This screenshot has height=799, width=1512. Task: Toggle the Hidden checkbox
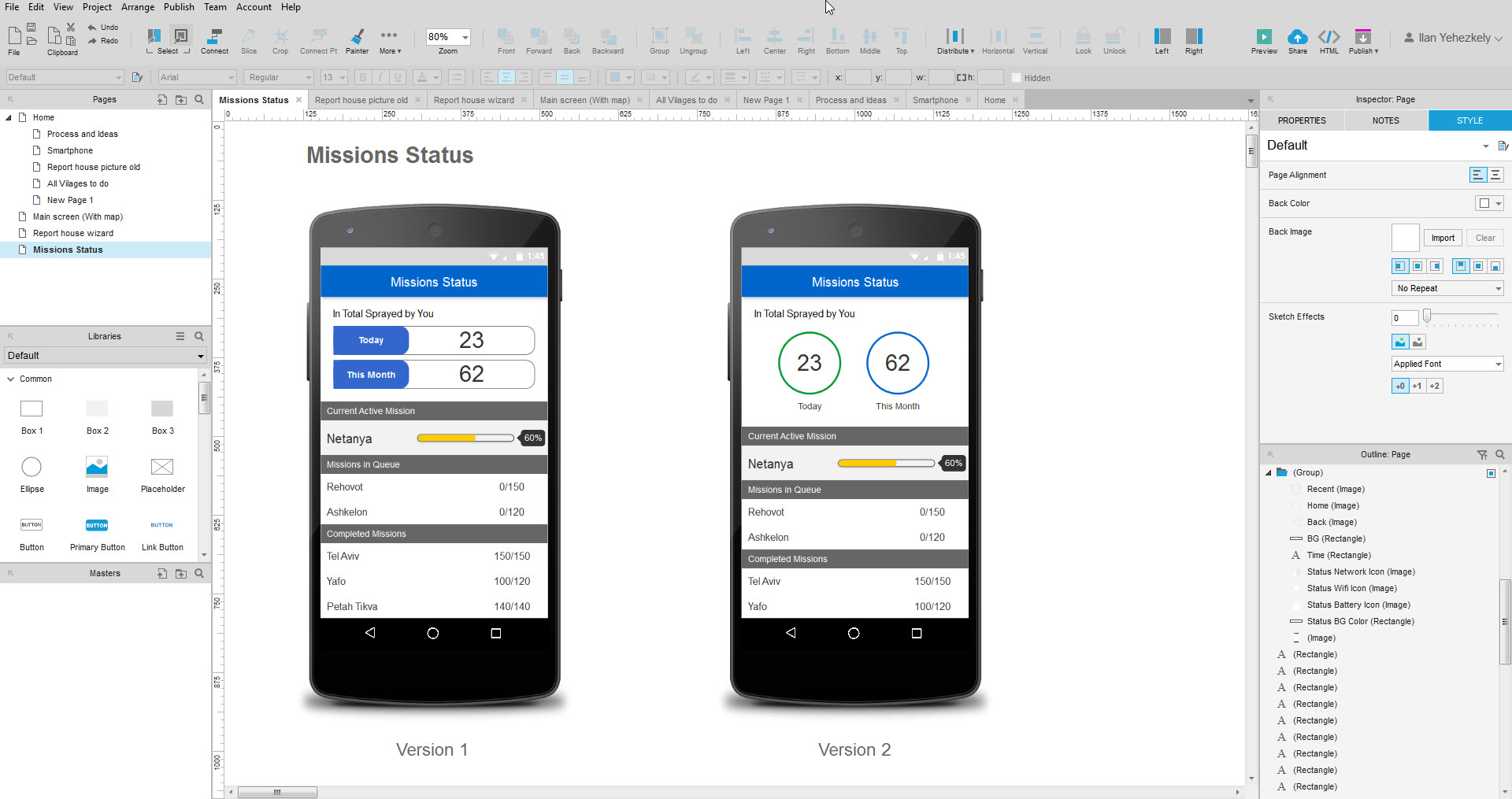(1017, 77)
